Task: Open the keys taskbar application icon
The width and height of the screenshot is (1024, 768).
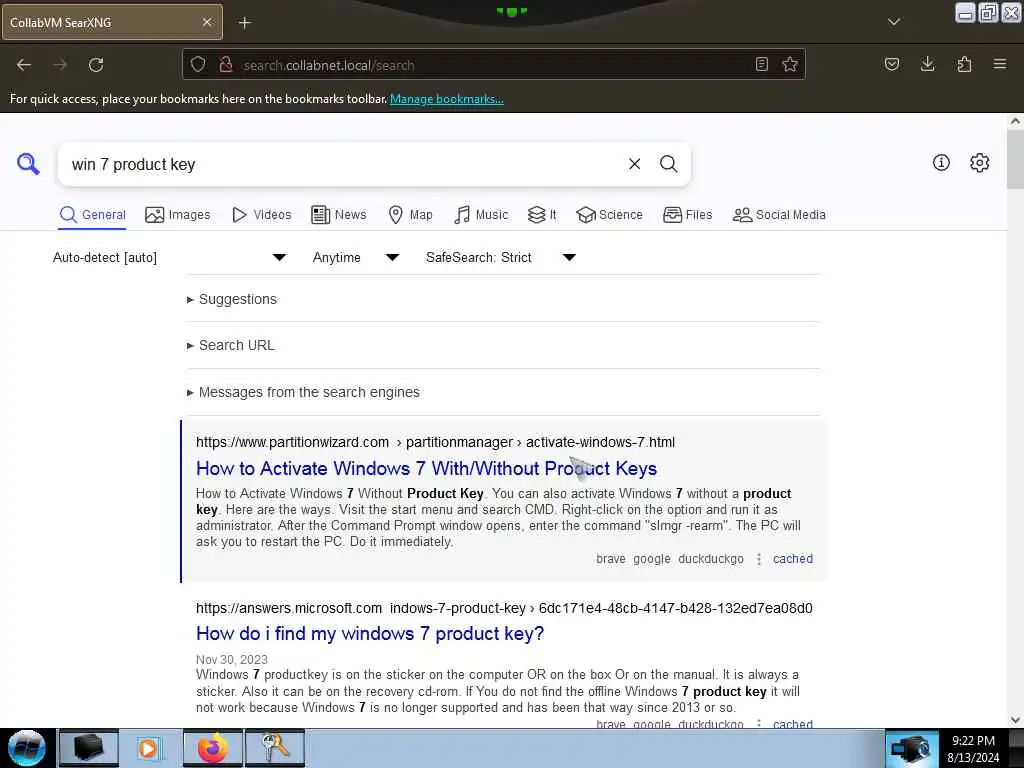Action: (x=274, y=748)
